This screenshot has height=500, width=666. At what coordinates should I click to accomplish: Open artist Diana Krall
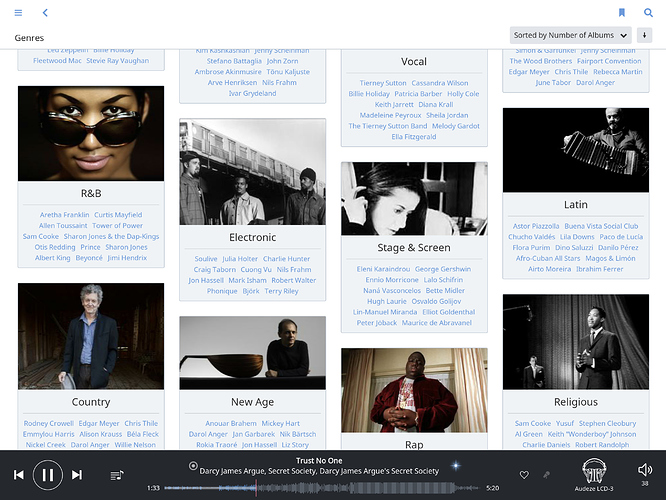[x=436, y=105]
